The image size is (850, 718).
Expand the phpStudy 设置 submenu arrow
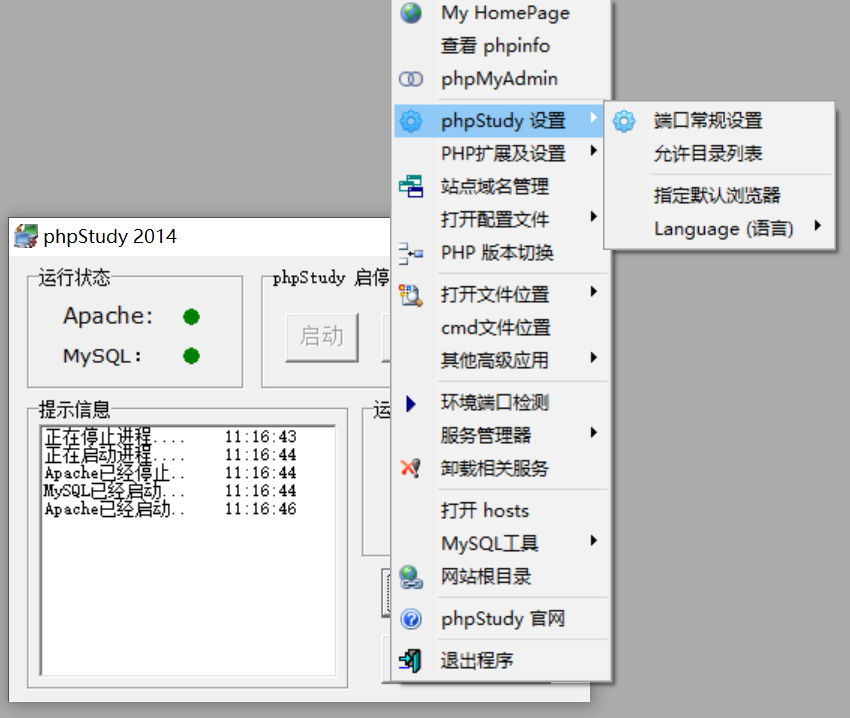coord(594,117)
